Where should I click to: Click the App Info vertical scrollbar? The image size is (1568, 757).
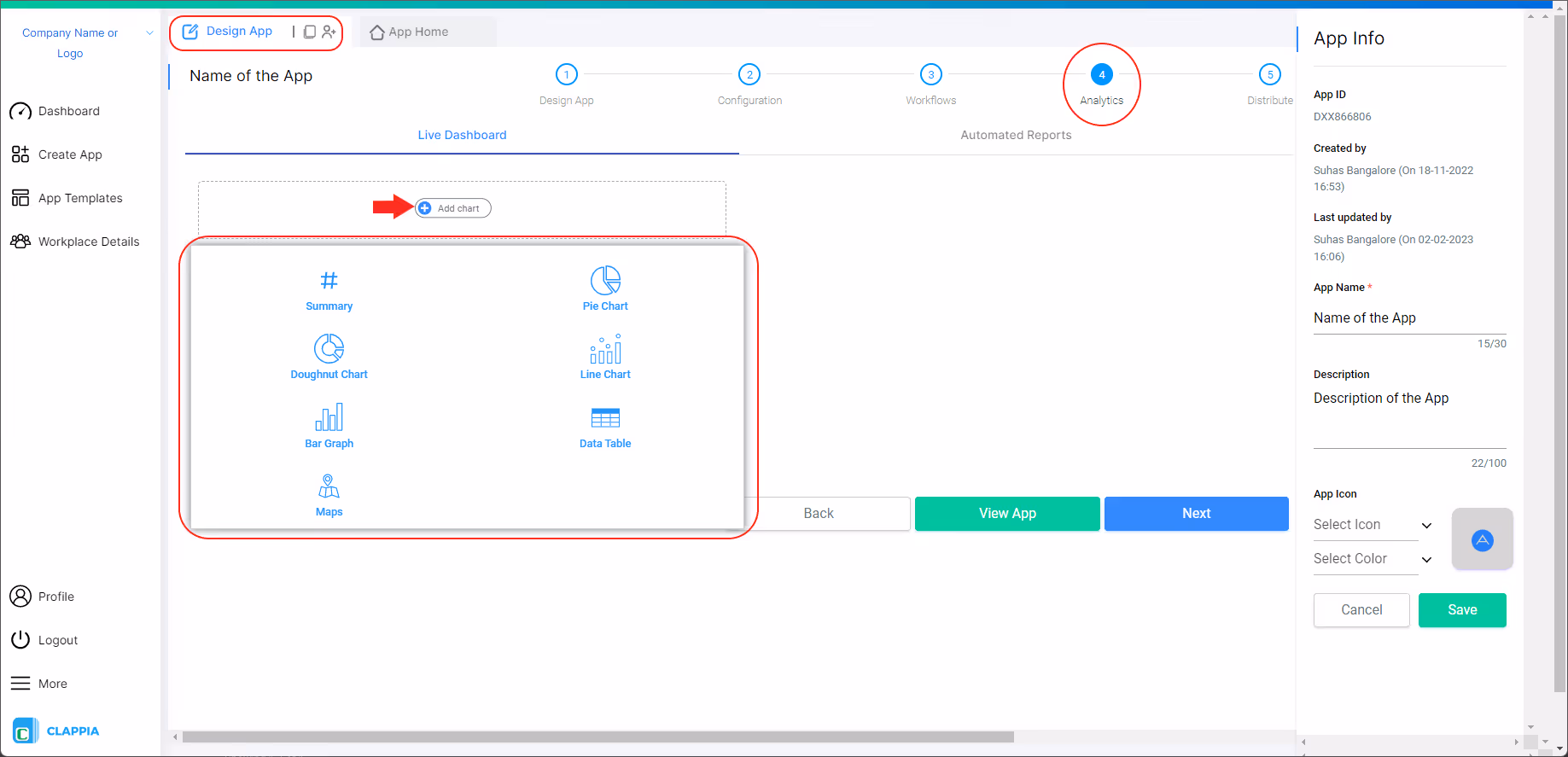[x=1559, y=352]
